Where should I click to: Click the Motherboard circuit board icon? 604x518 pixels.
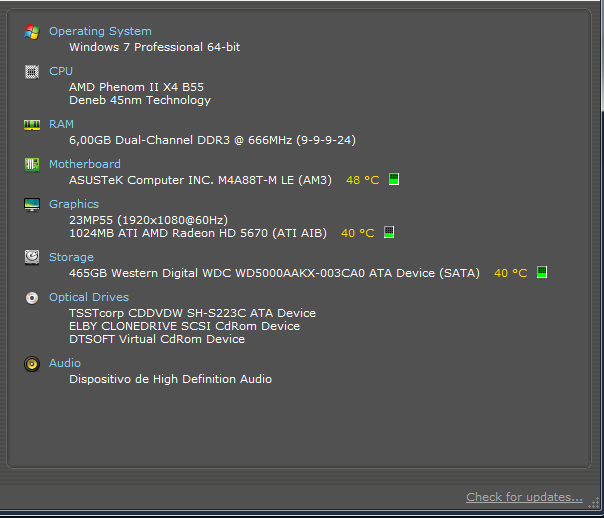tap(32, 165)
